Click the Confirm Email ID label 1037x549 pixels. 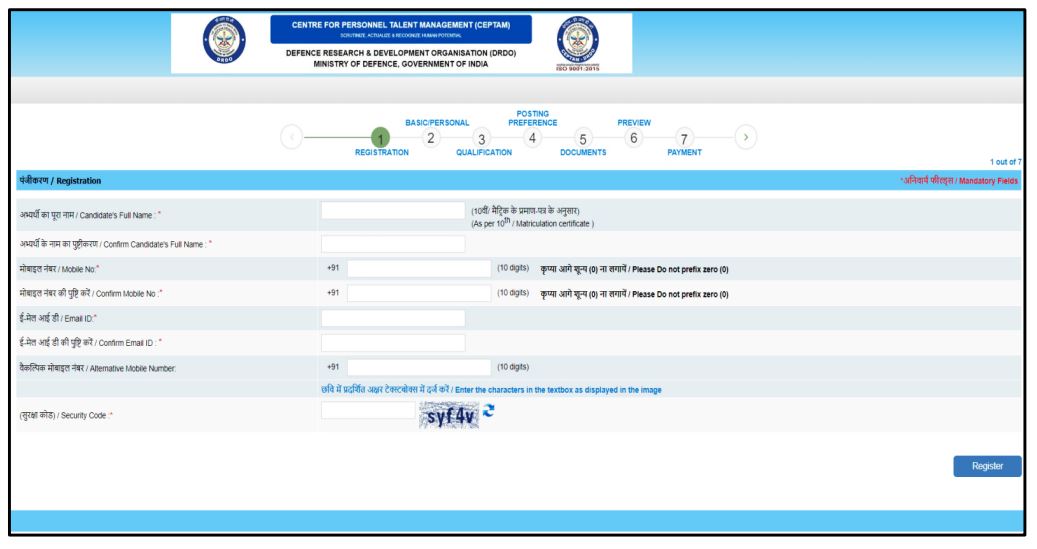click(x=90, y=343)
